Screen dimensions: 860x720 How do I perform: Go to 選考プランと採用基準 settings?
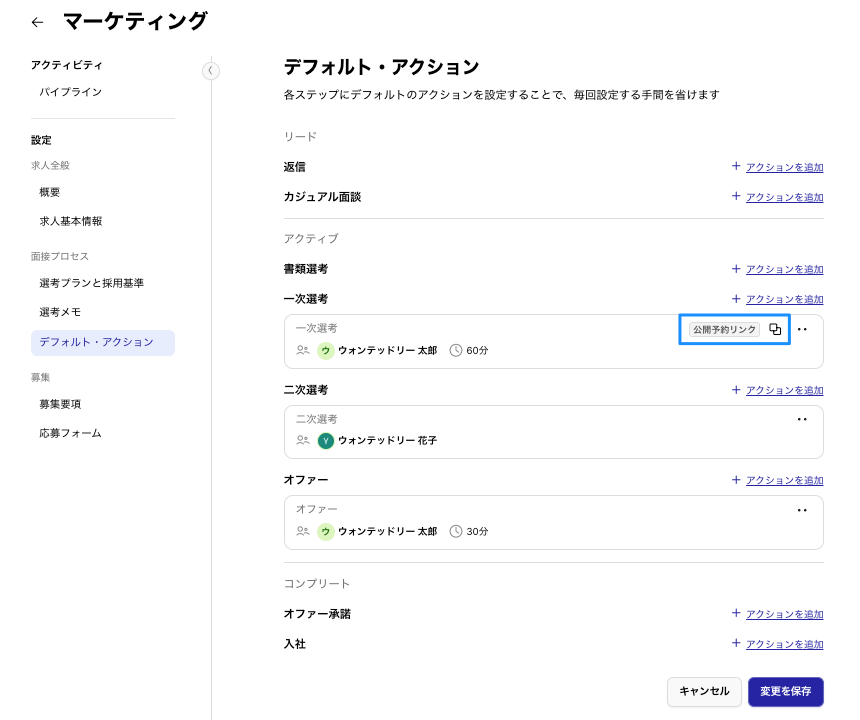pos(91,283)
